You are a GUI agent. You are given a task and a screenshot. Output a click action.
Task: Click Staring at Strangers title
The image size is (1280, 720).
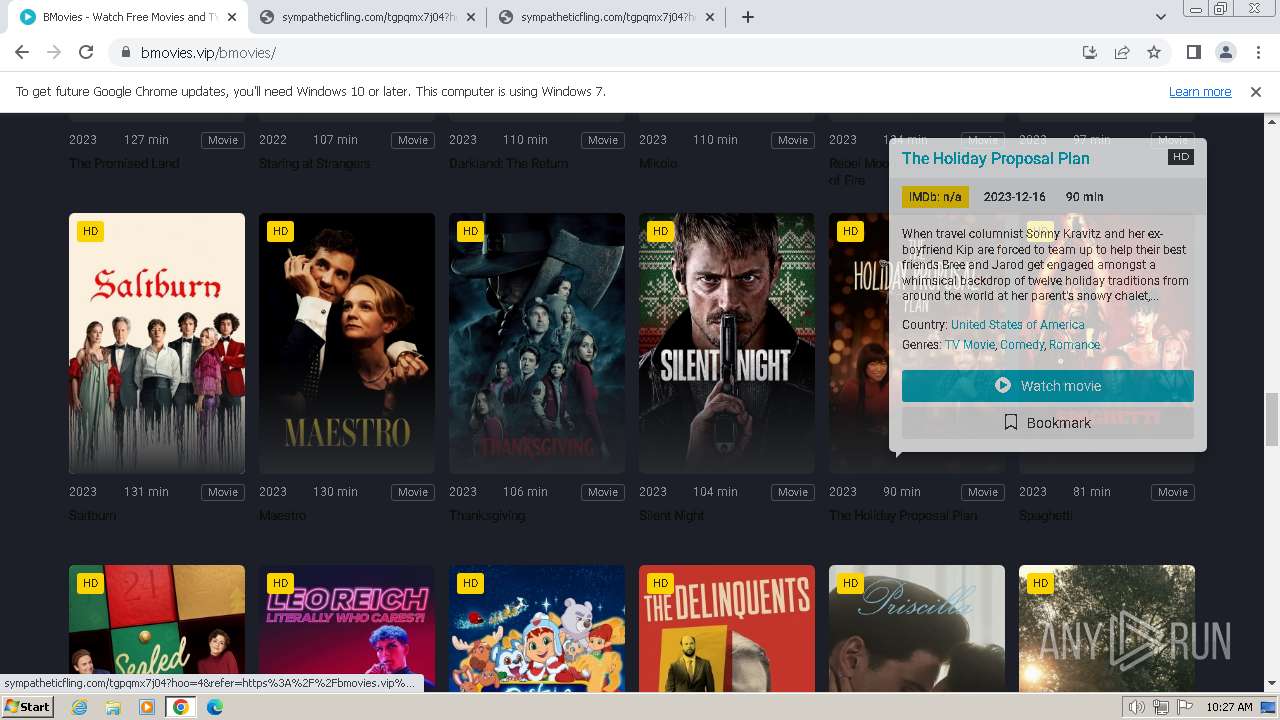[x=315, y=164]
